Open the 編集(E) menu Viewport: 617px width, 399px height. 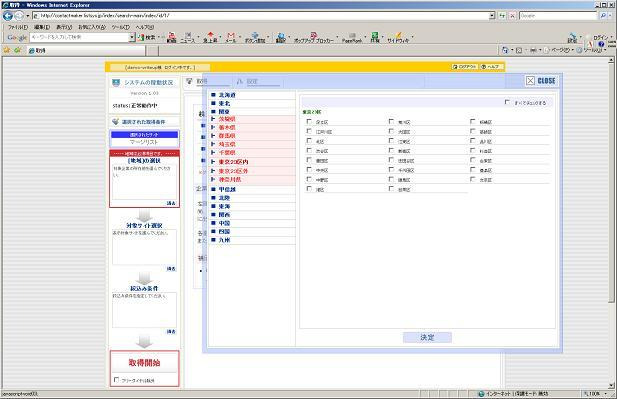pyautogui.click(x=42, y=27)
